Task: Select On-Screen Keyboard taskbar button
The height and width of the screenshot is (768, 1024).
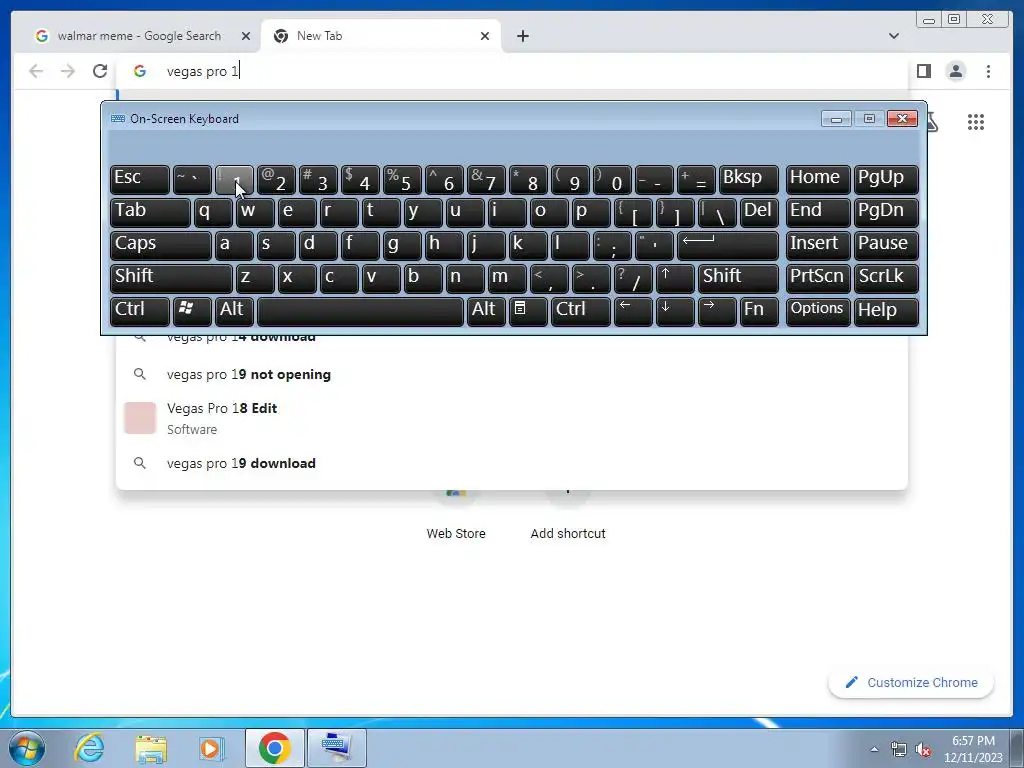Action: [x=337, y=748]
